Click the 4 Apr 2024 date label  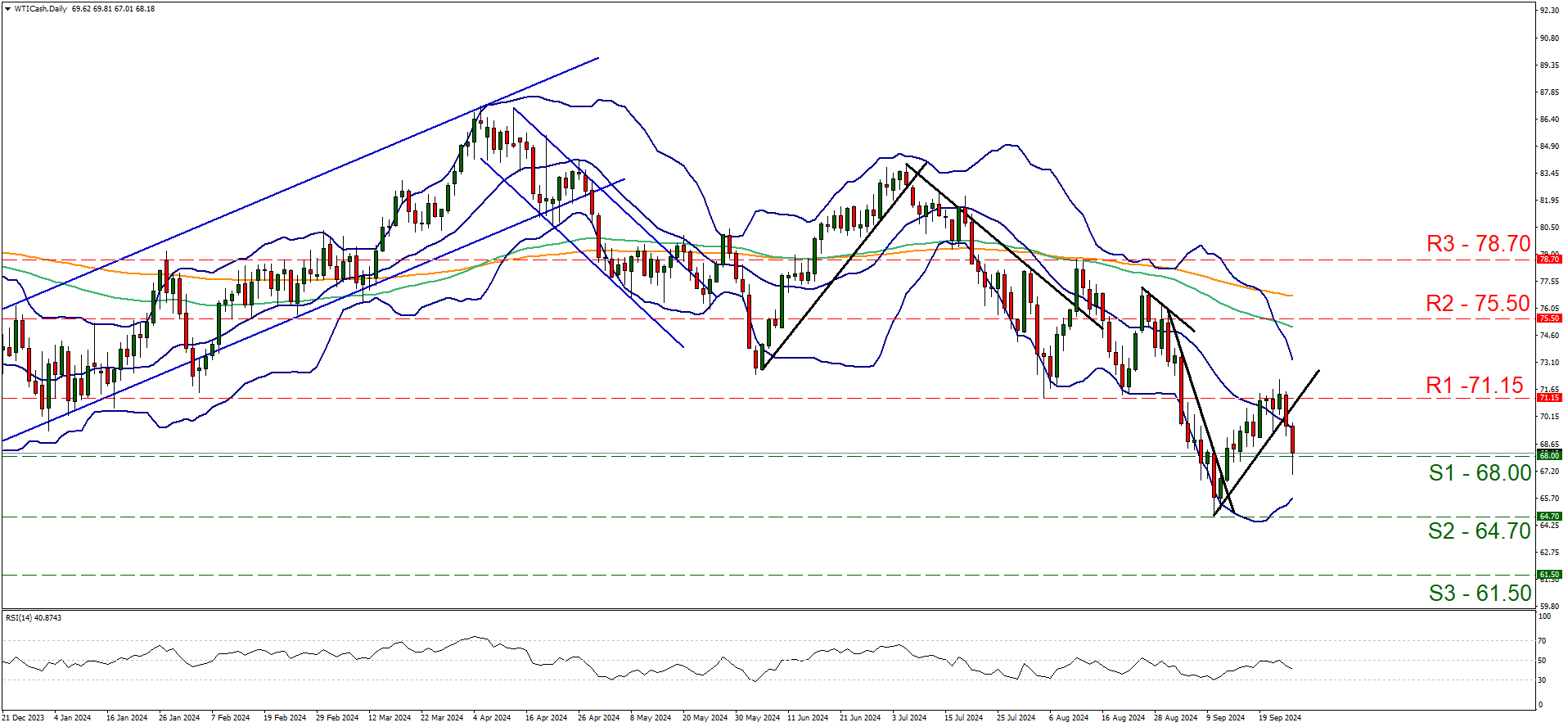pos(491,718)
